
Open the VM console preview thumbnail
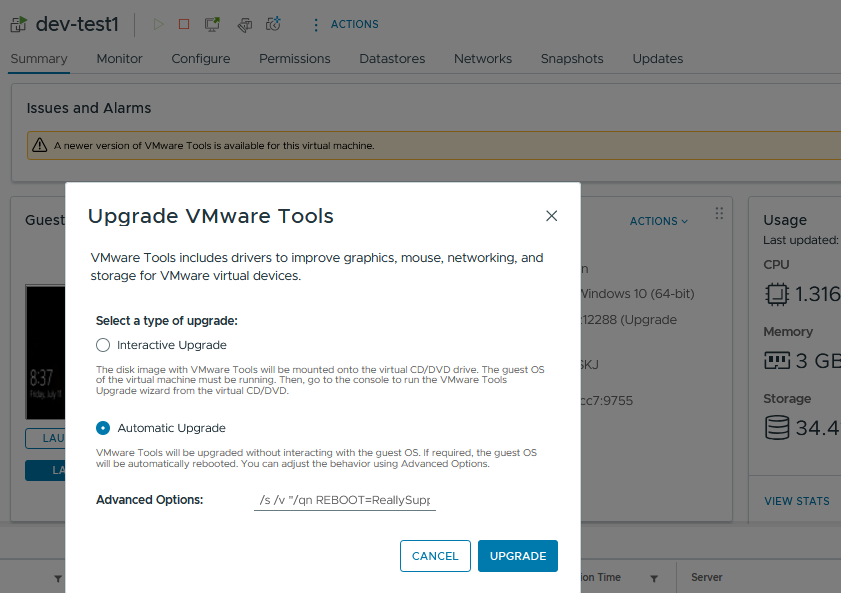tap(46, 352)
